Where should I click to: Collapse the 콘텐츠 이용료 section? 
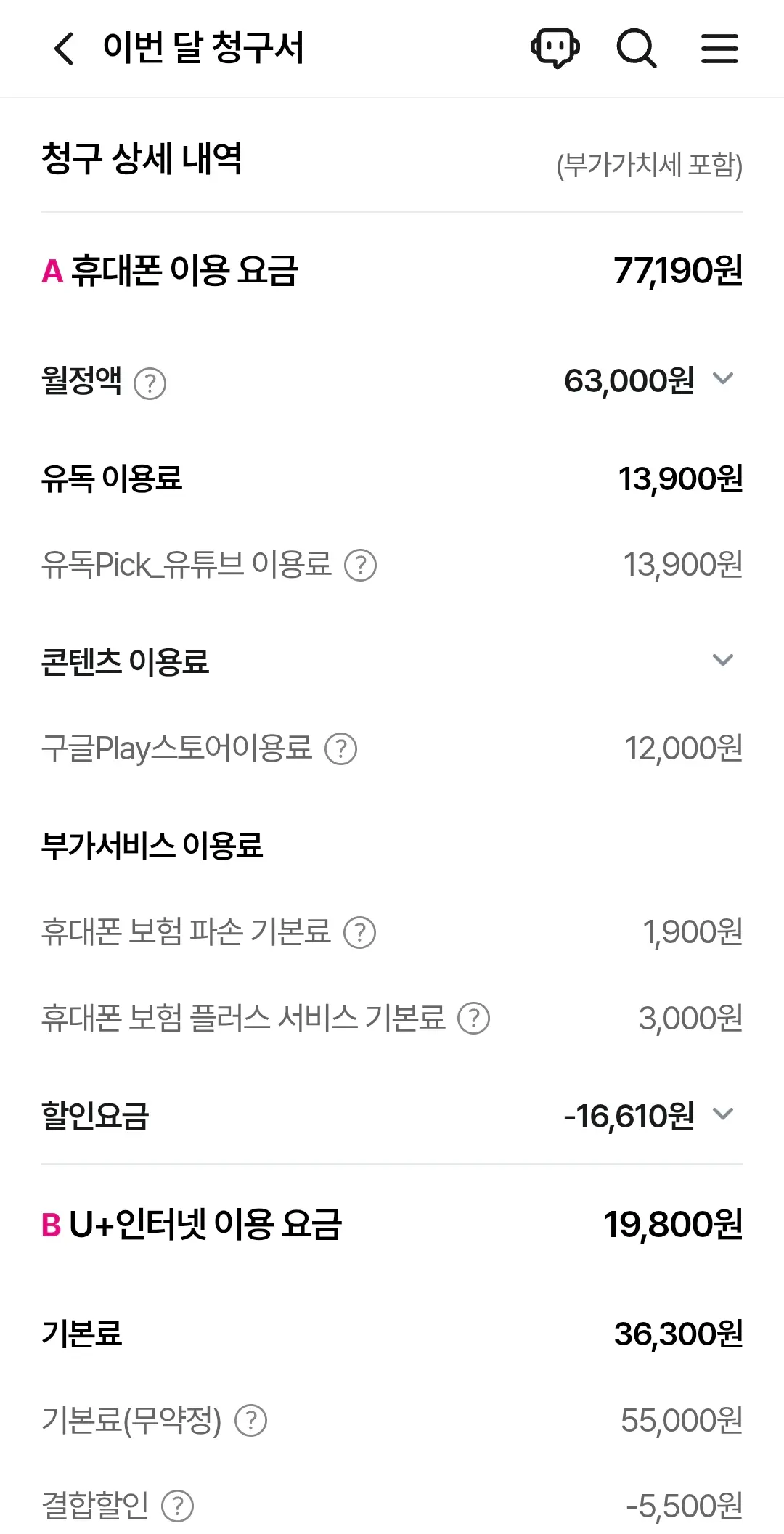click(x=723, y=660)
